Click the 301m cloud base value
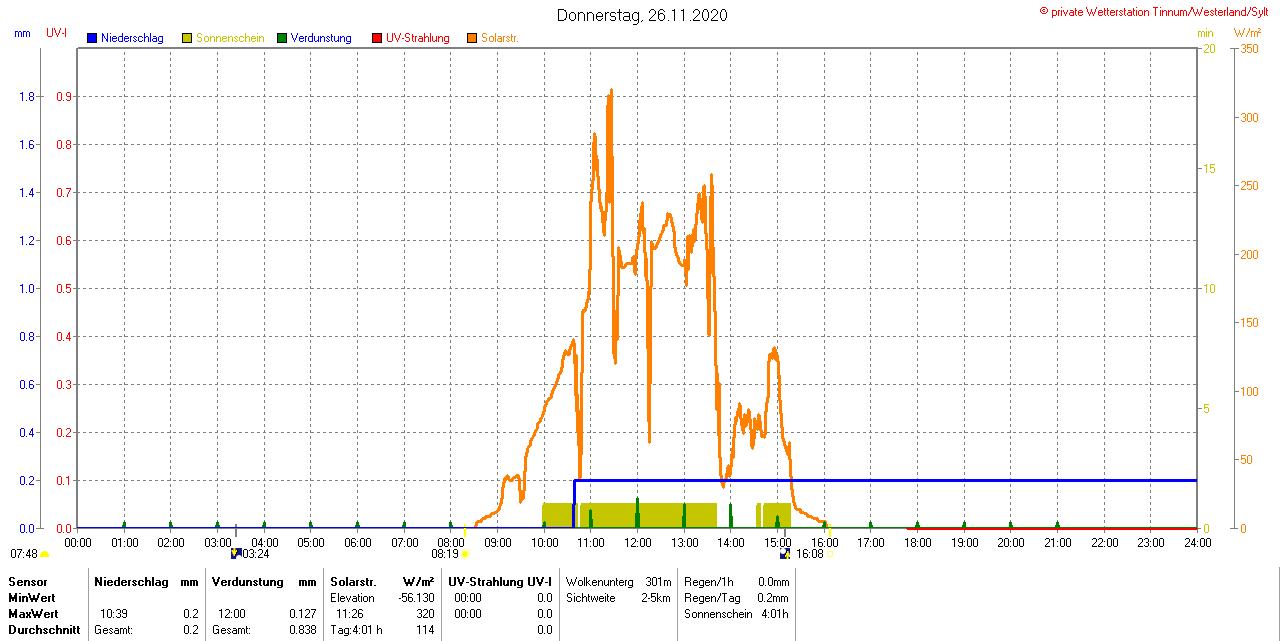The image size is (1280, 641). click(x=658, y=582)
